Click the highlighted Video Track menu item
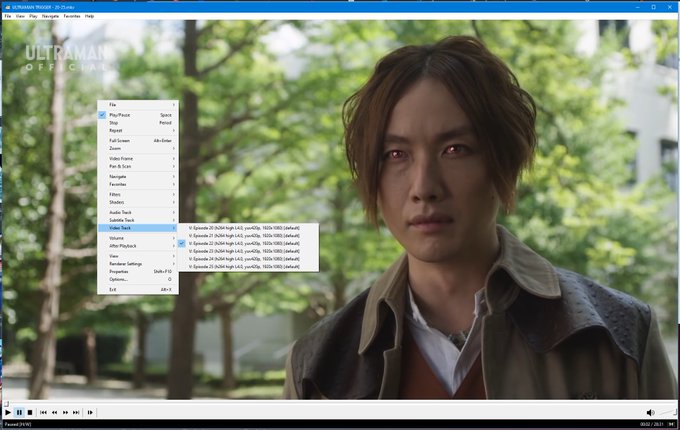Image resolution: width=680 pixels, height=430 pixels. [x=138, y=228]
